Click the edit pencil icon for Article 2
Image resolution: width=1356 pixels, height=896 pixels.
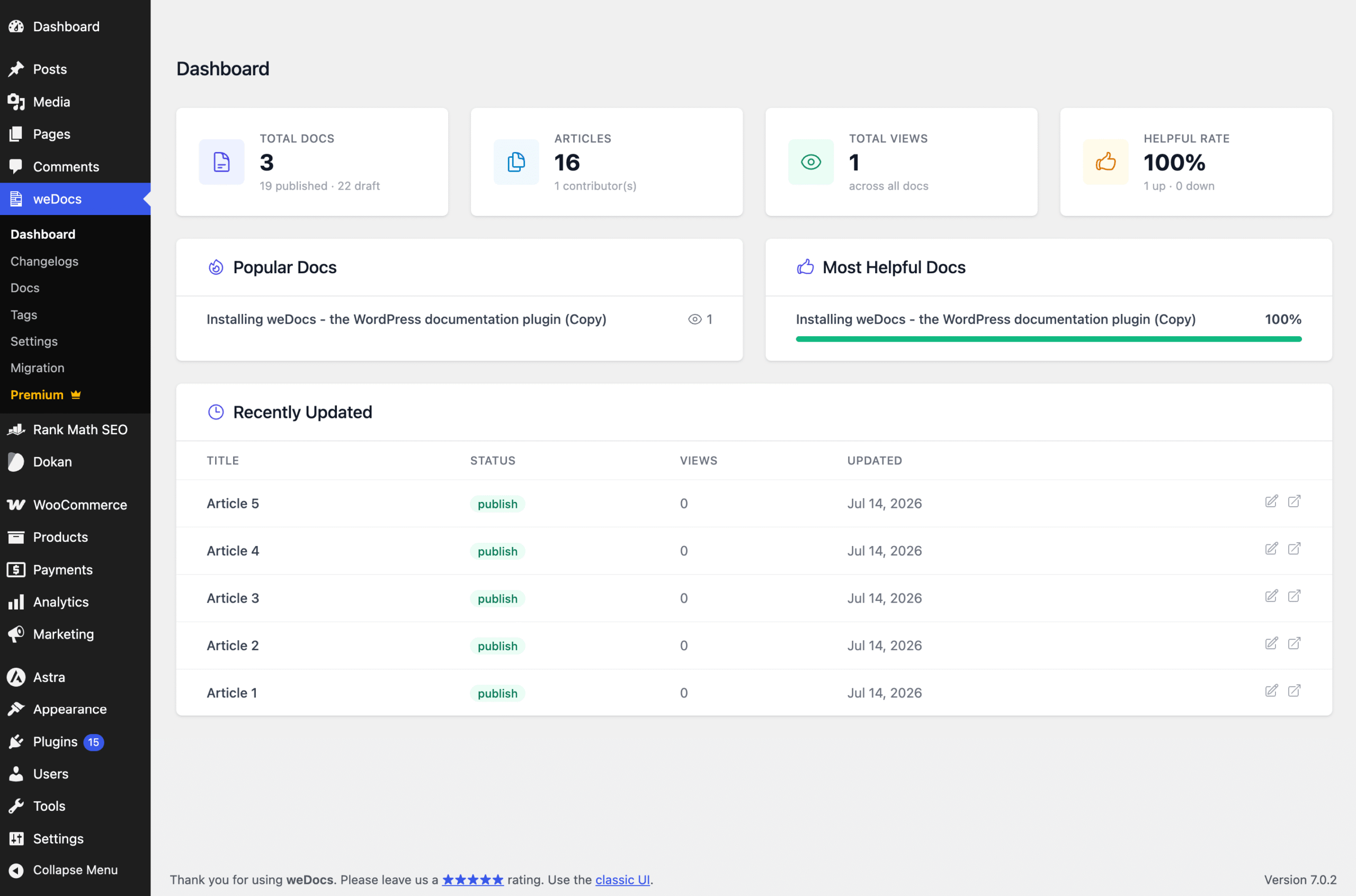[x=1271, y=644]
